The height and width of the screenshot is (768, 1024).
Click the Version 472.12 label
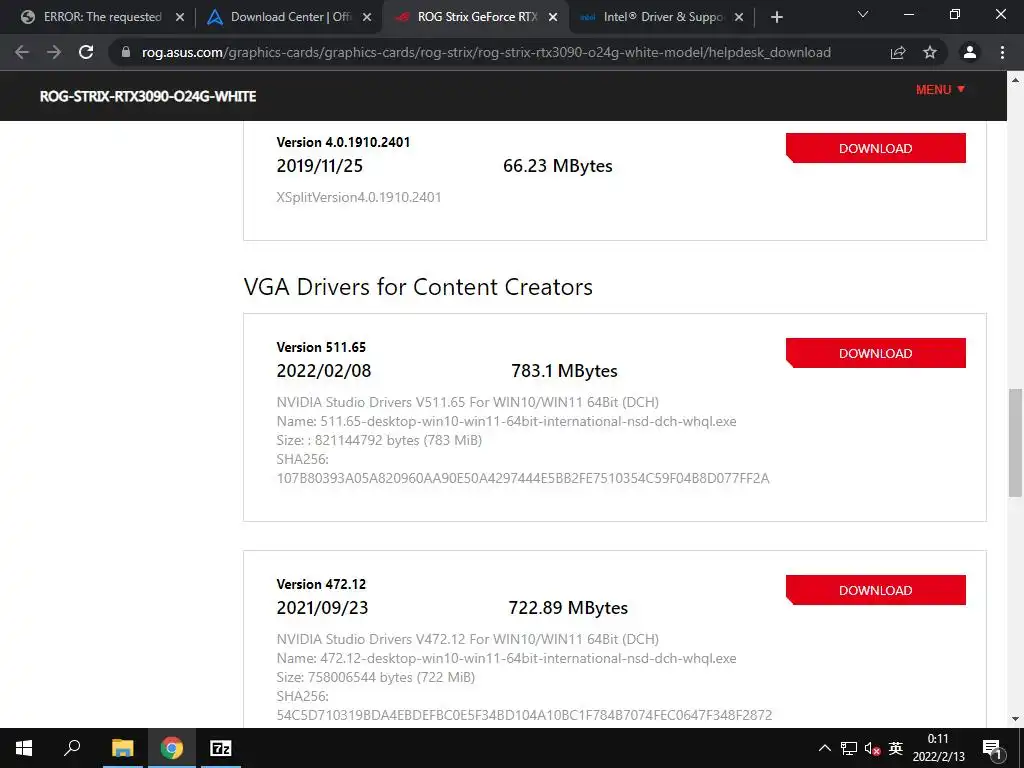[x=321, y=584]
